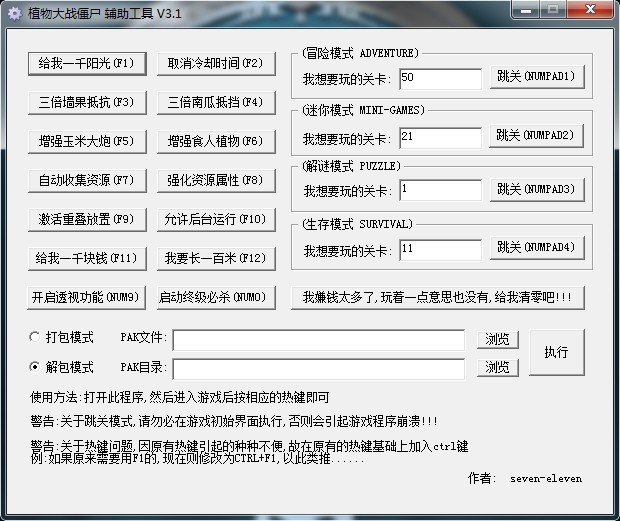Image resolution: width=620 pixels, height=521 pixels.
Task: Click 跳关 (NUMPAD4) for Survival mode
Action: 537,248
